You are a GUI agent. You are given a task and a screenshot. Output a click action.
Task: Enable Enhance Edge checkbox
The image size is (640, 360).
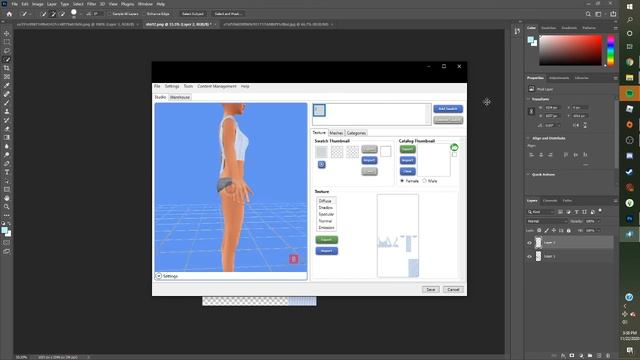pos(144,14)
